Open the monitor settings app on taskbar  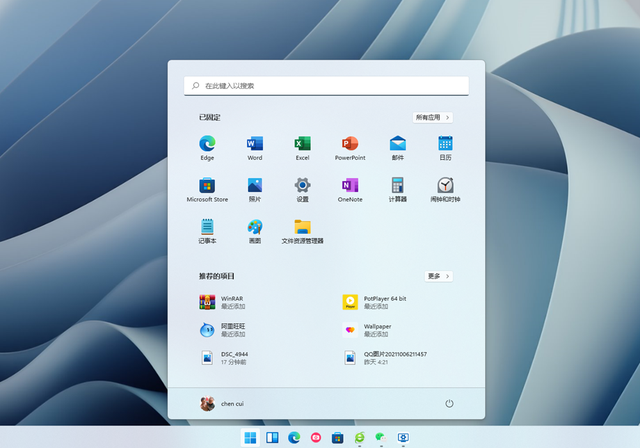point(403,438)
